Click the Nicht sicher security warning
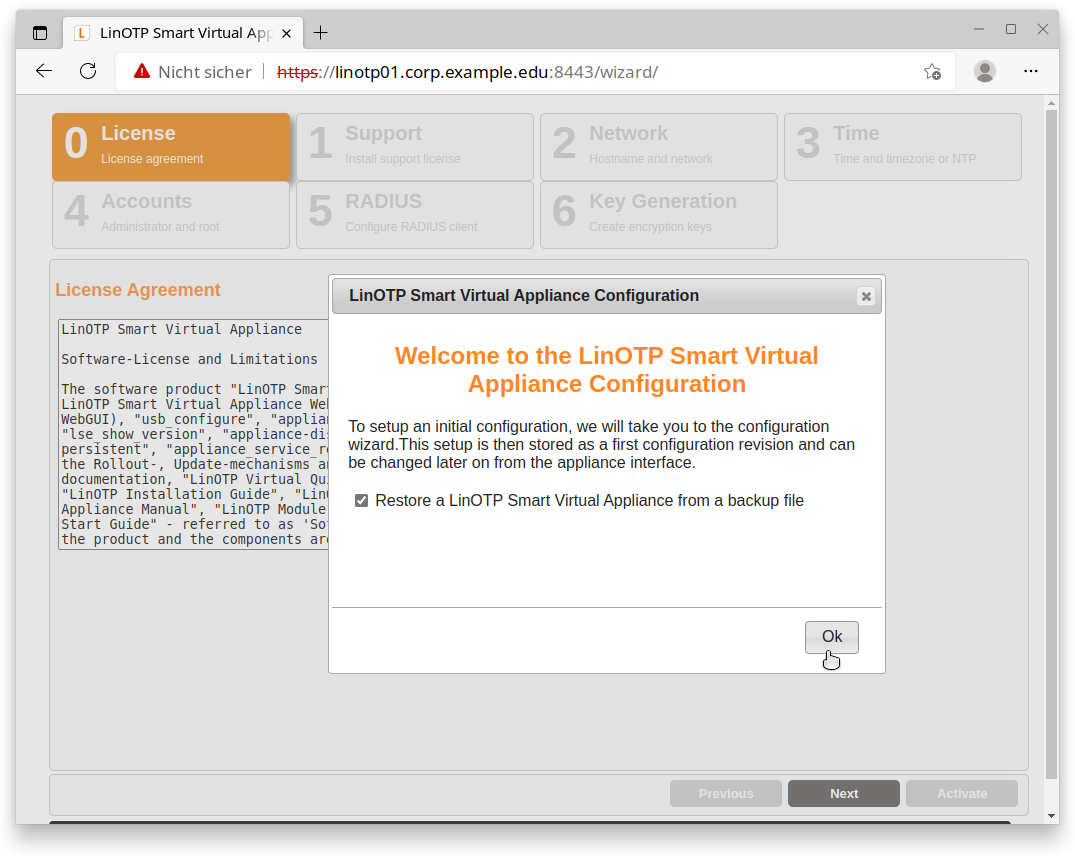The image size is (1075, 856). [x=193, y=72]
